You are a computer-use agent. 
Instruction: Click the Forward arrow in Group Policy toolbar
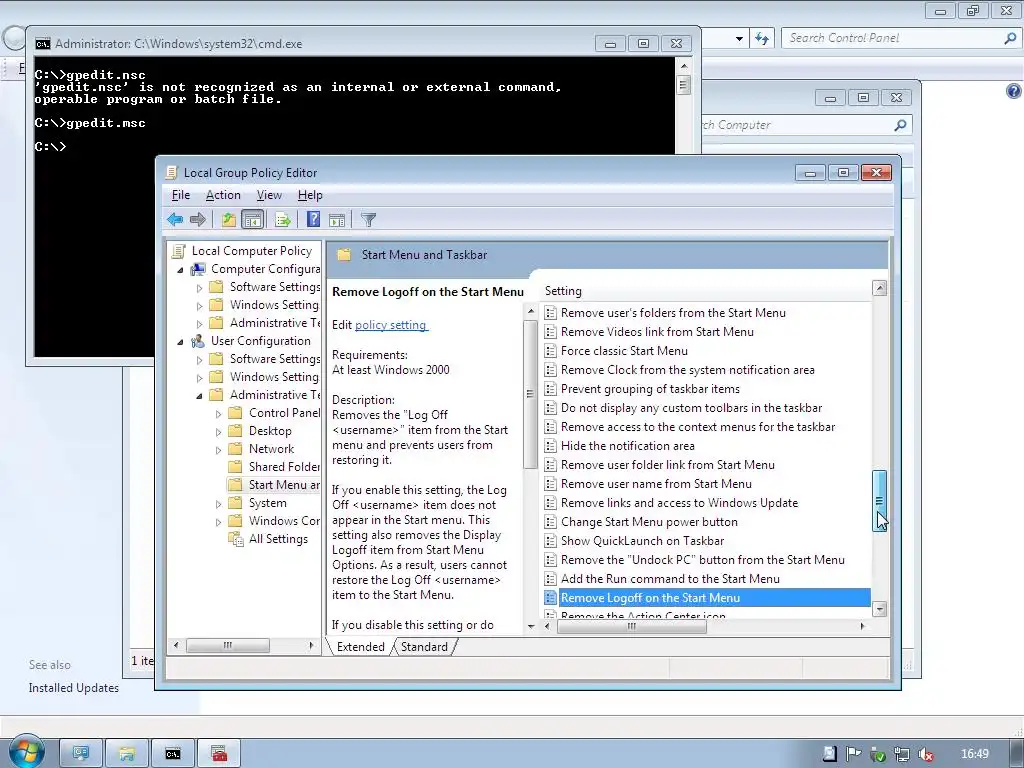198,219
